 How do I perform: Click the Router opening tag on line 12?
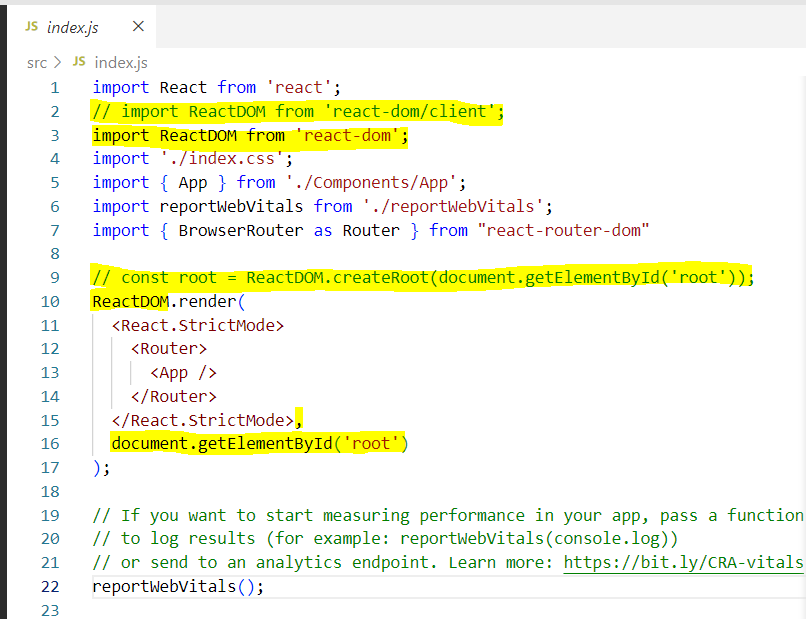[x=168, y=348]
